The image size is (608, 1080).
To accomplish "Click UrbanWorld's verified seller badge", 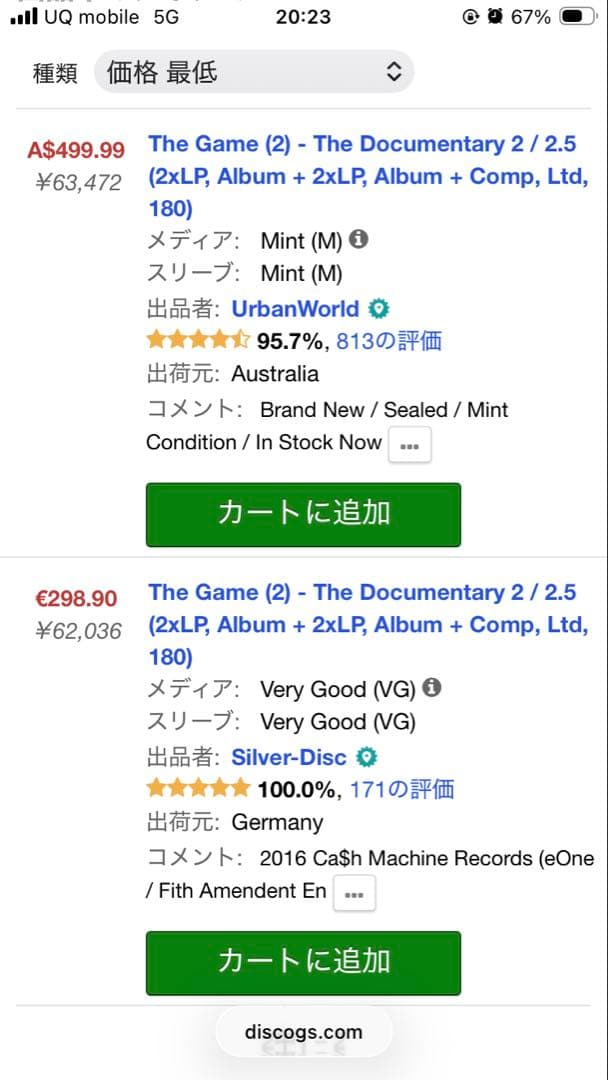I will click(378, 308).
